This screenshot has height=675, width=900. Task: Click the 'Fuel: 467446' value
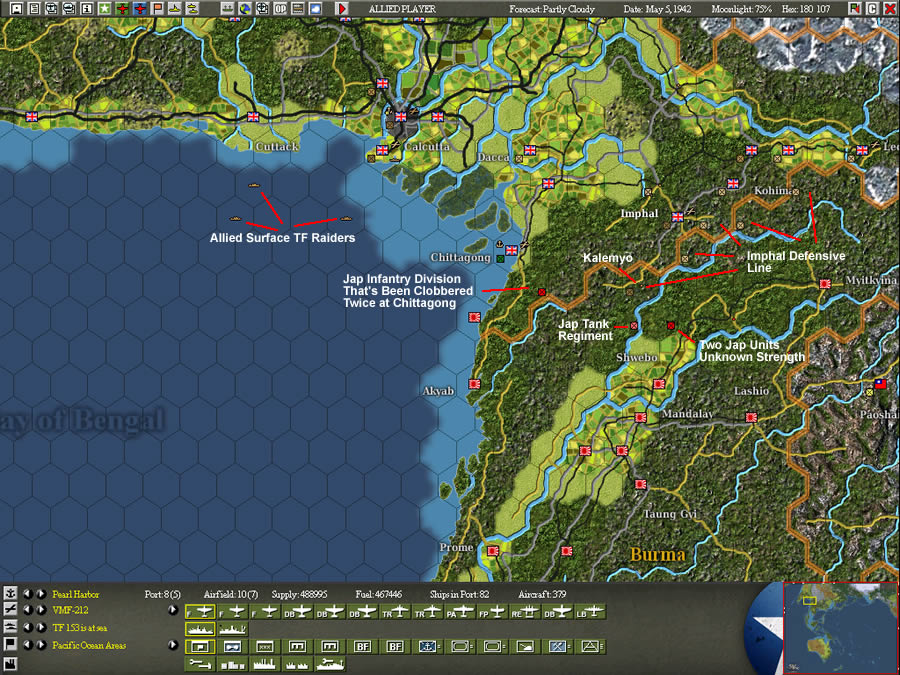[378, 594]
